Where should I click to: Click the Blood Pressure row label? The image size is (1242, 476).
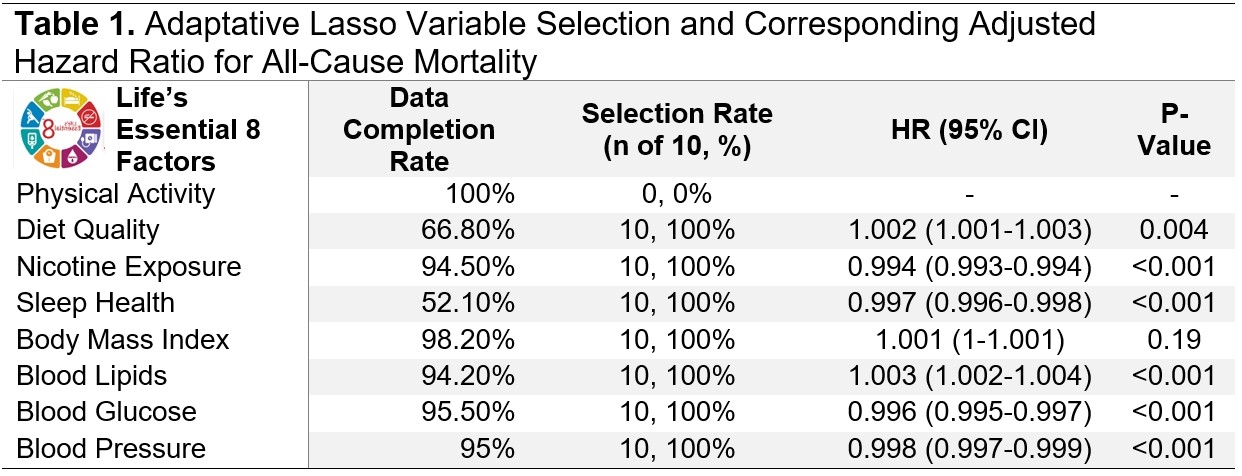point(110,449)
